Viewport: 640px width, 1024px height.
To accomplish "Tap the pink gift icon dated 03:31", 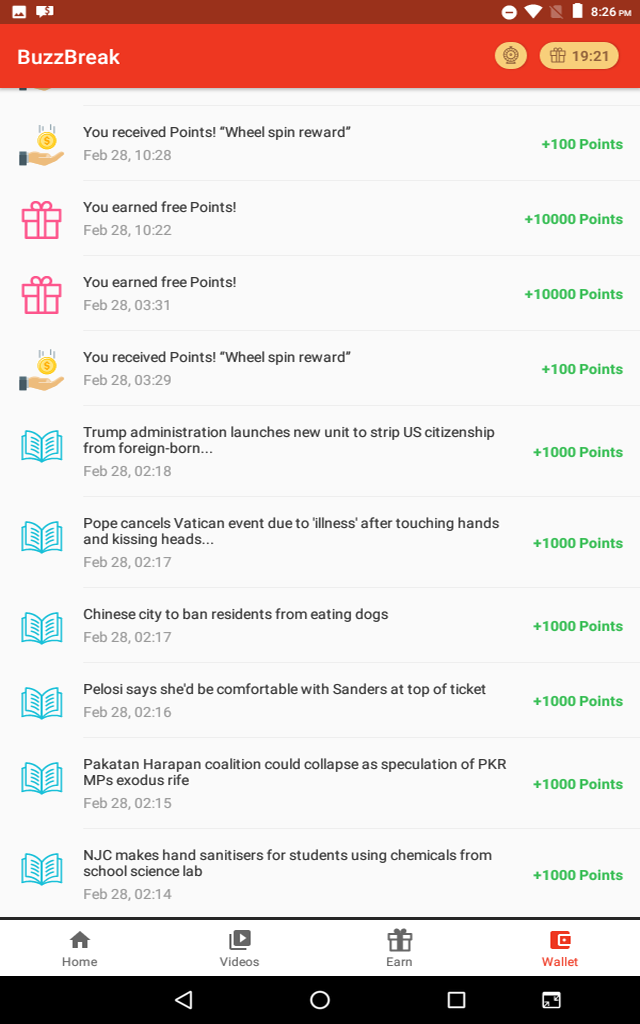I will (42, 294).
